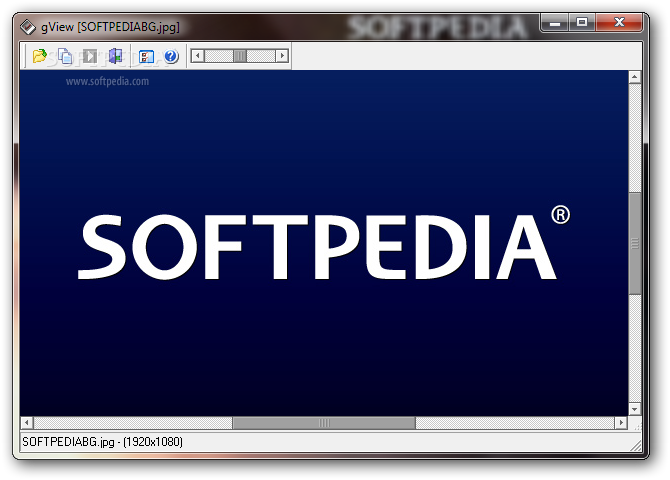Click the vertical scrollbar up arrow
The image size is (670, 480).
[x=635, y=77]
